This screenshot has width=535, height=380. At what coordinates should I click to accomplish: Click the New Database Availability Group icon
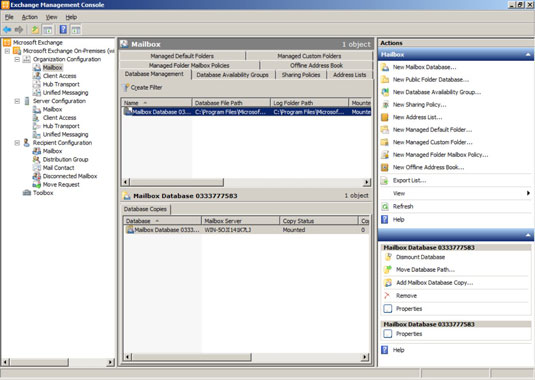coord(385,92)
